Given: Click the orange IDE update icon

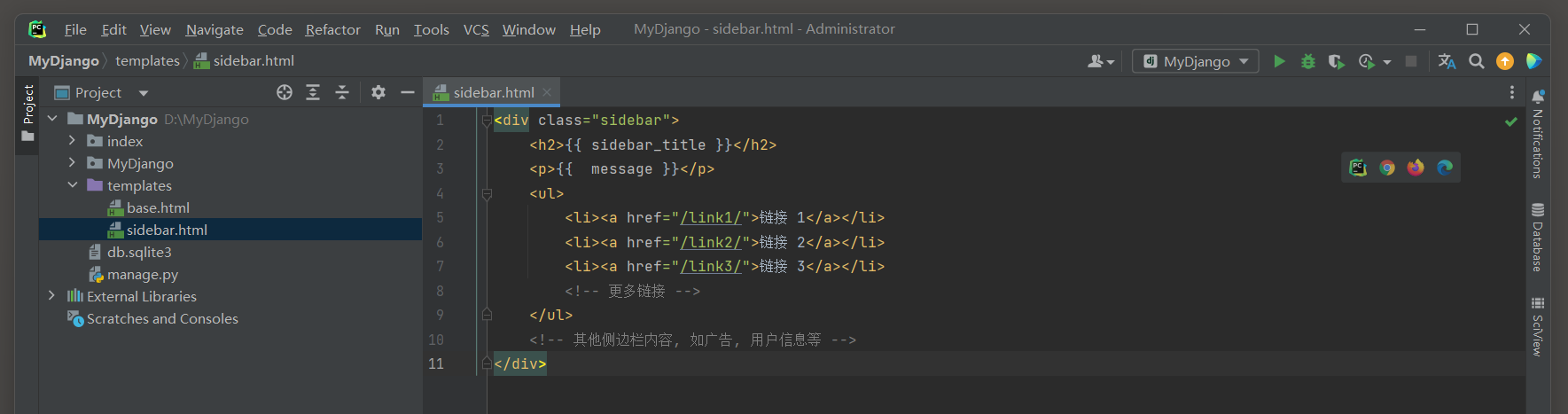Looking at the screenshot, I should (1505, 61).
